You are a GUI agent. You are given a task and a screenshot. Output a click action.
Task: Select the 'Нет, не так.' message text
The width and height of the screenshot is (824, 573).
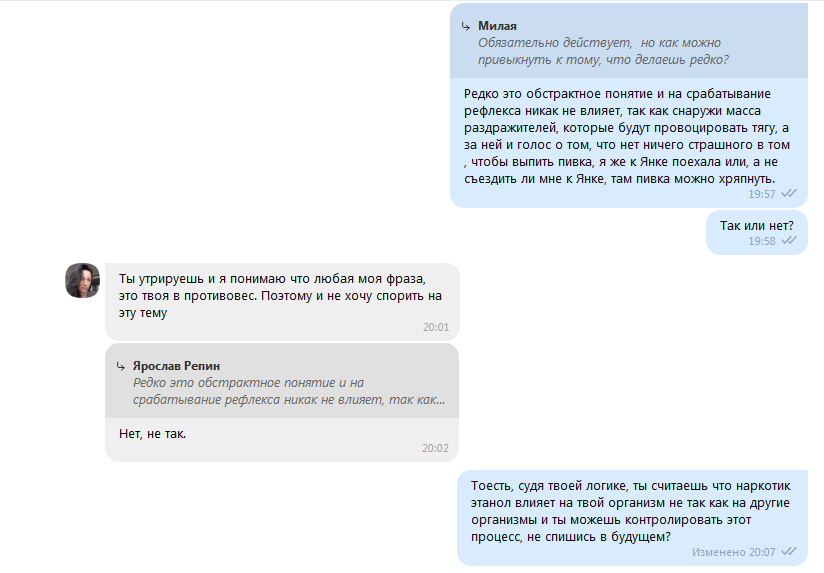point(152,434)
